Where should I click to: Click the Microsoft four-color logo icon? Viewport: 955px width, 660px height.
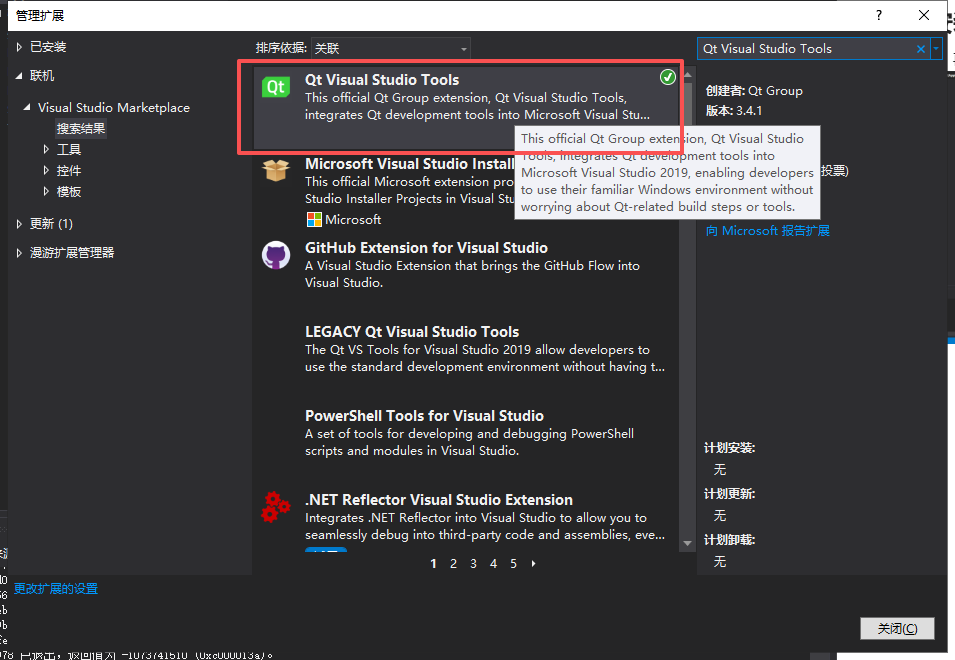[x=314, y=220]
